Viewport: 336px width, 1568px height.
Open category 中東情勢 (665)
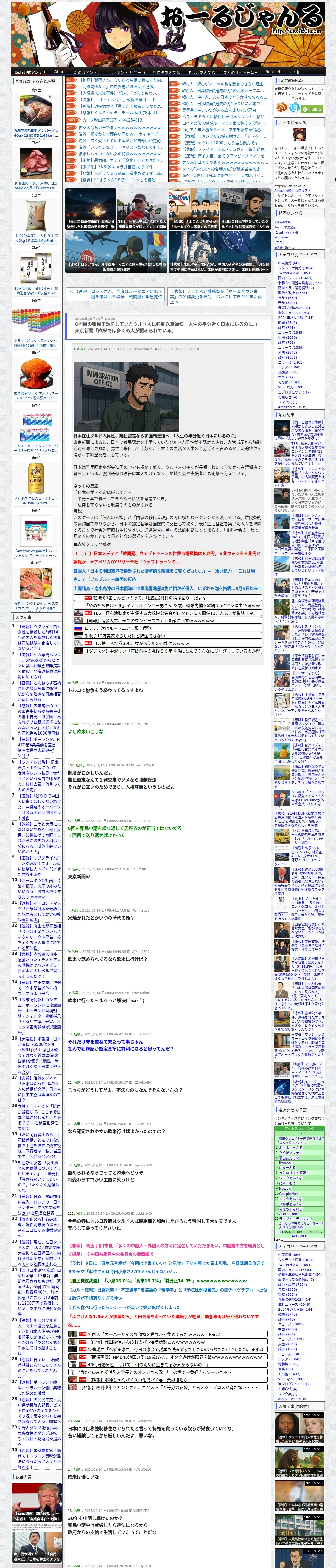(x=290, y=263)
